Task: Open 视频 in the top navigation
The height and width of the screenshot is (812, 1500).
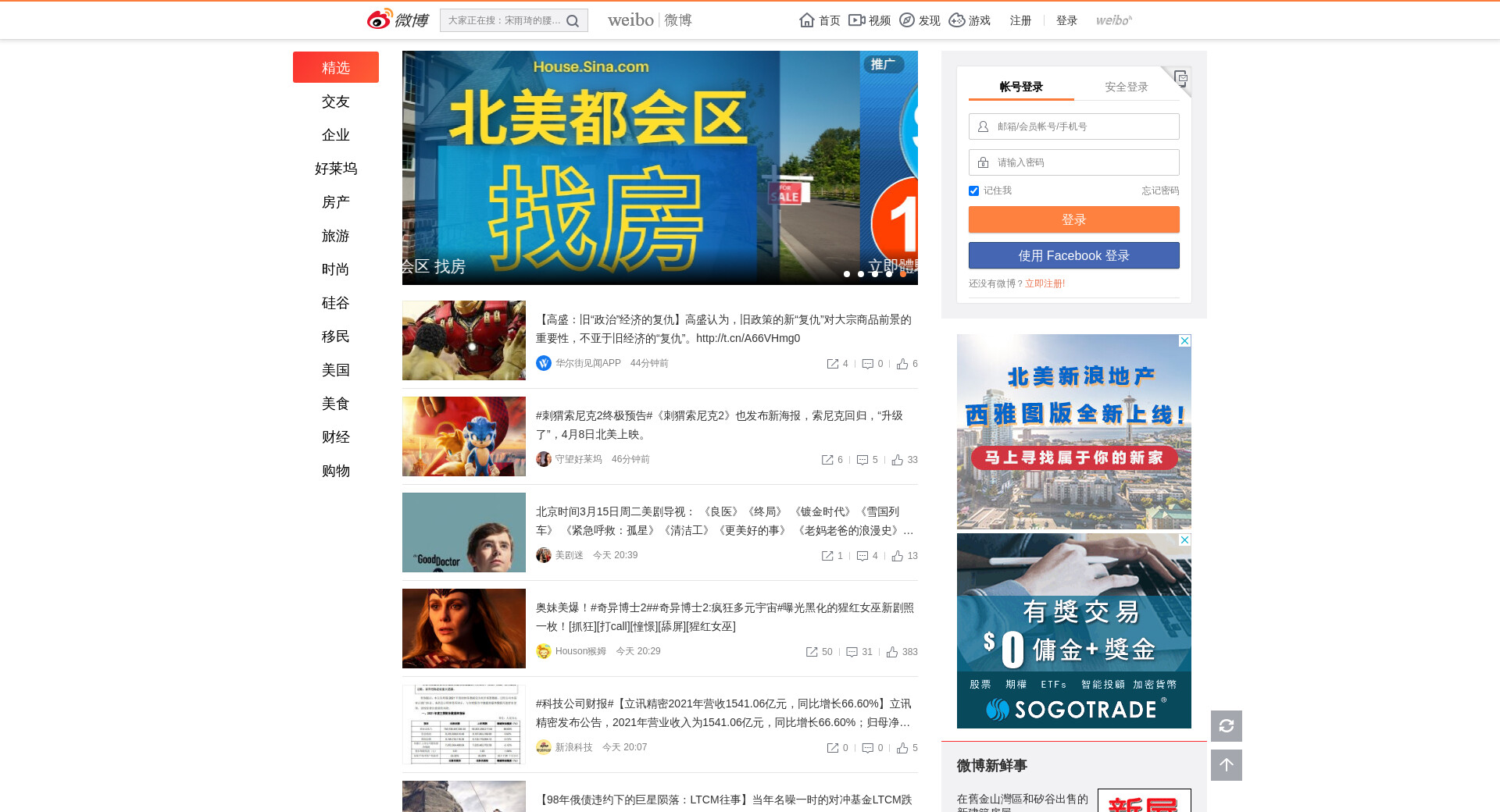Action: coord(870,20)
